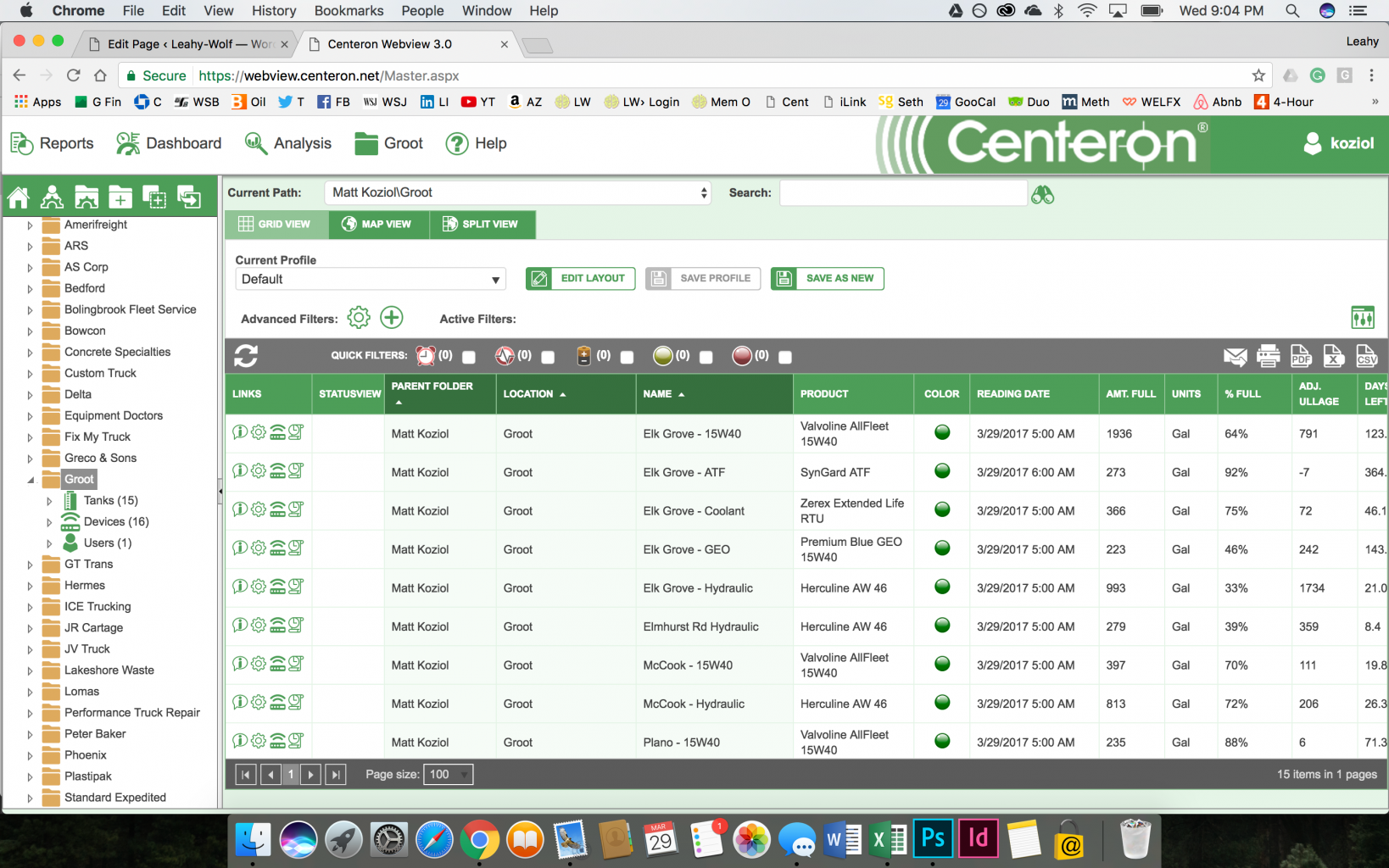Click the Save Profile button
The width and height of the screenshot is (1389, 868).
[702, 278]
